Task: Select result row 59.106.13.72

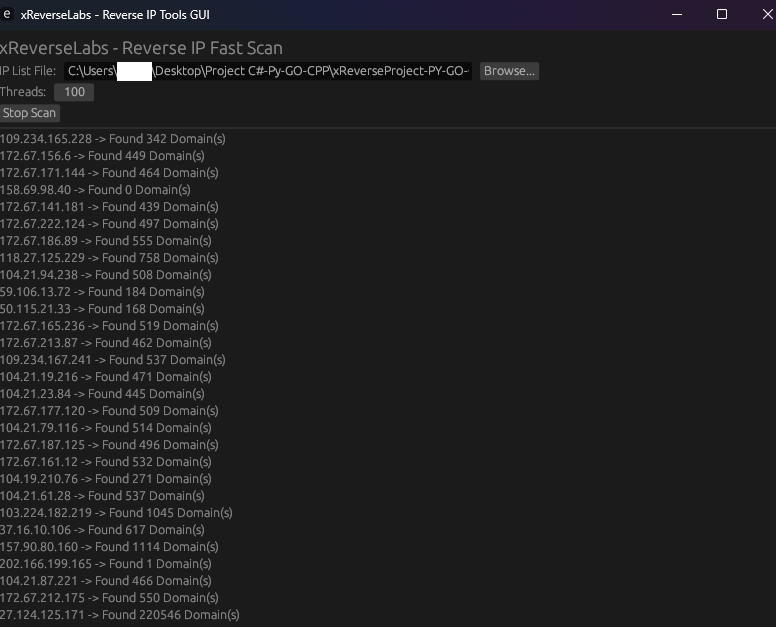Action: coord(102,291)
